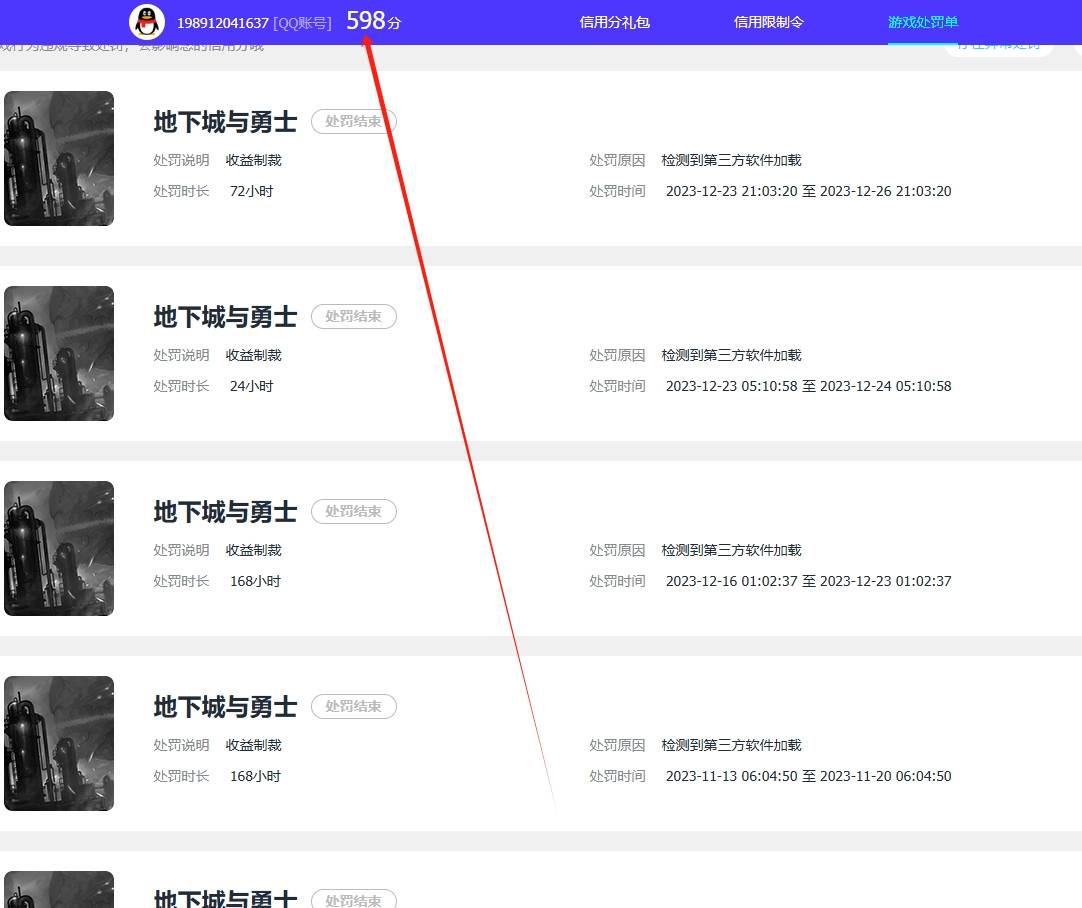Open the fourth 地下城与勇士 title link
The width and height of the screenshot is (1082, 908).
[x=224, y=706]
